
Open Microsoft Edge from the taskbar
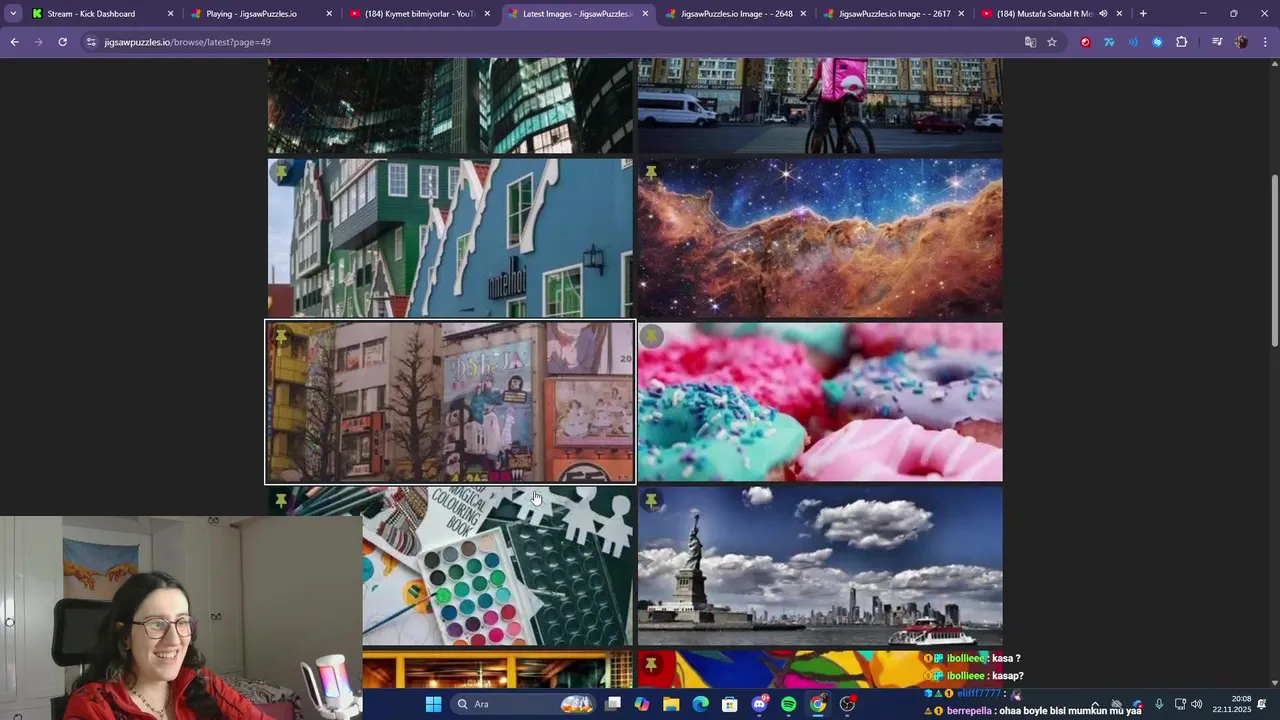pos(700,704)
